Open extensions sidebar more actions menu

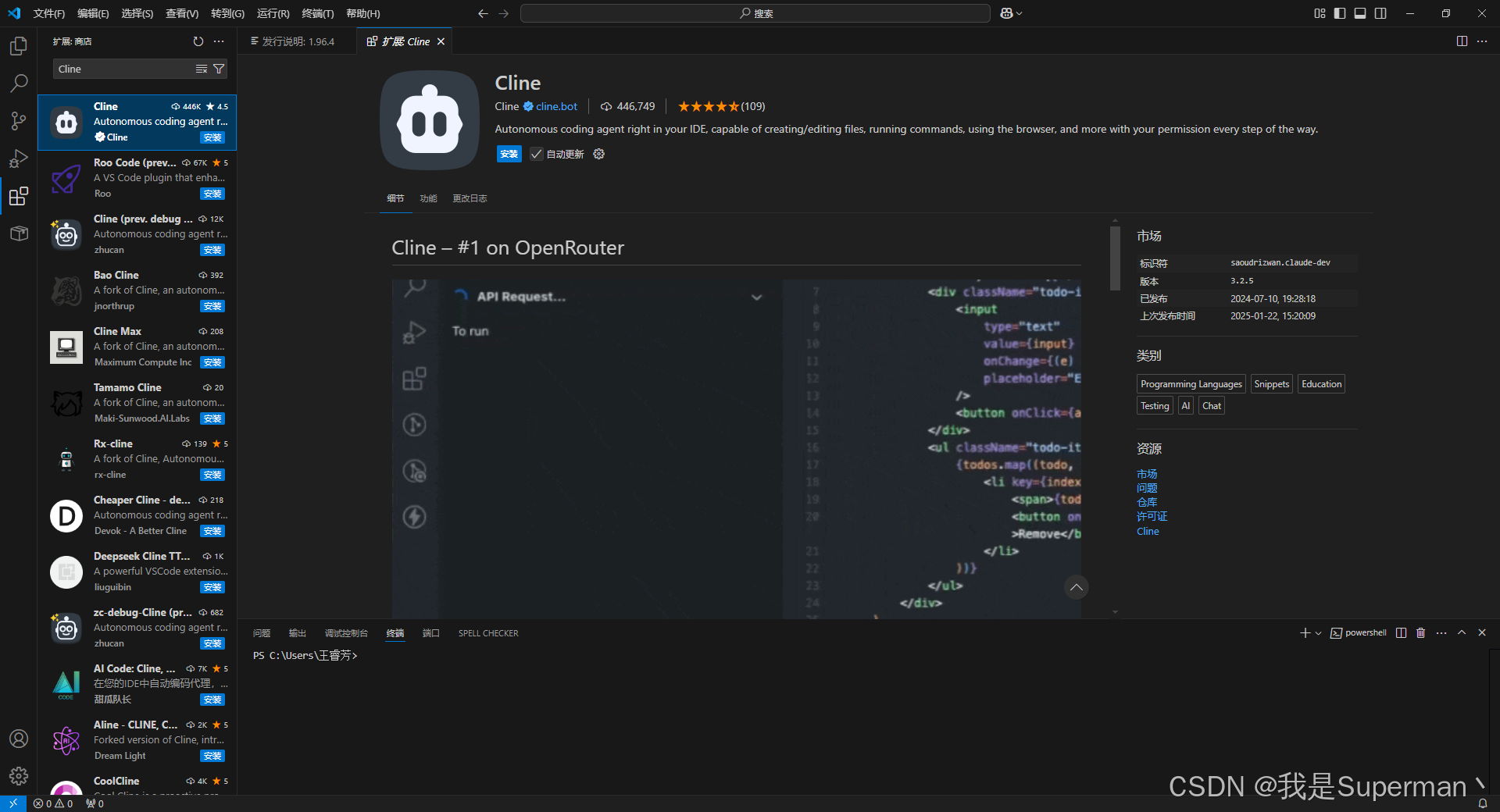pos(219,41)
